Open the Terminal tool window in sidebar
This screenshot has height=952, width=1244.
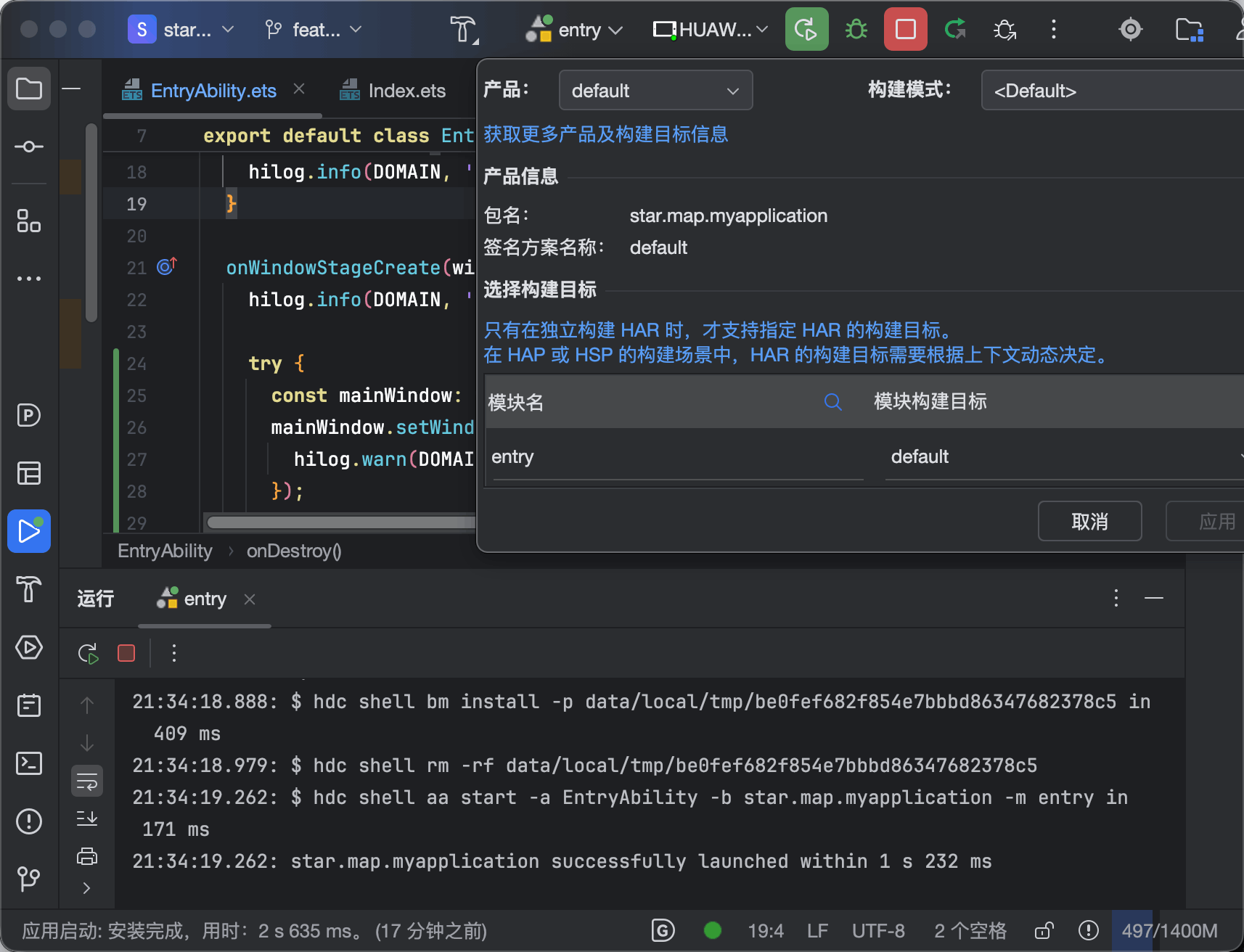point(29,763)
